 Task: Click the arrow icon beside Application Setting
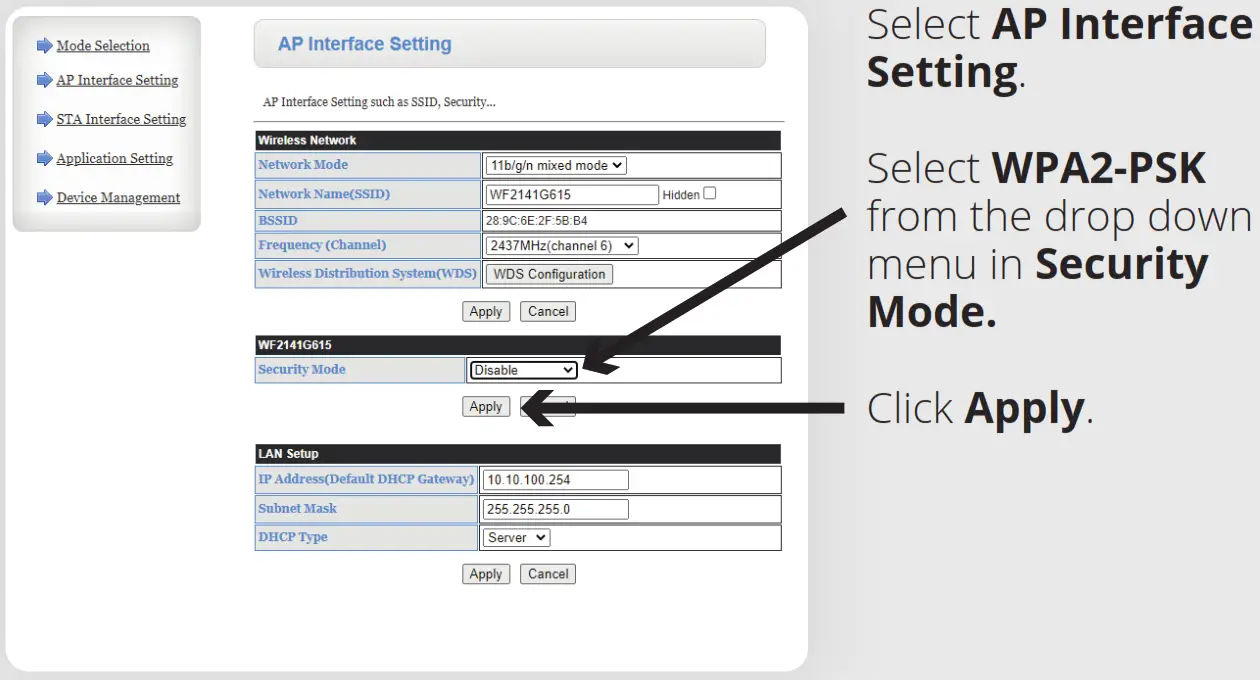(x=44, y=159)
